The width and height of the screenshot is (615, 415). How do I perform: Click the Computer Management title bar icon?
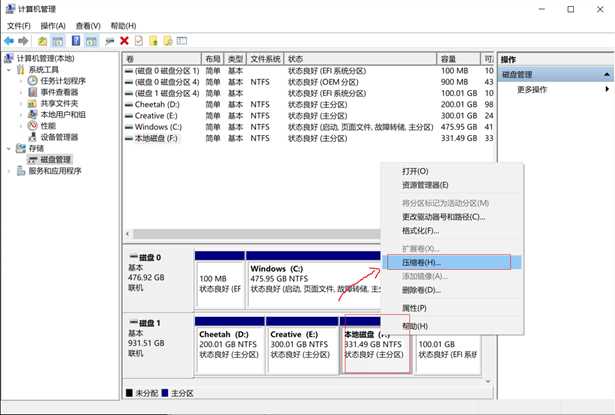pyautogui.click(x=10, y=9)
